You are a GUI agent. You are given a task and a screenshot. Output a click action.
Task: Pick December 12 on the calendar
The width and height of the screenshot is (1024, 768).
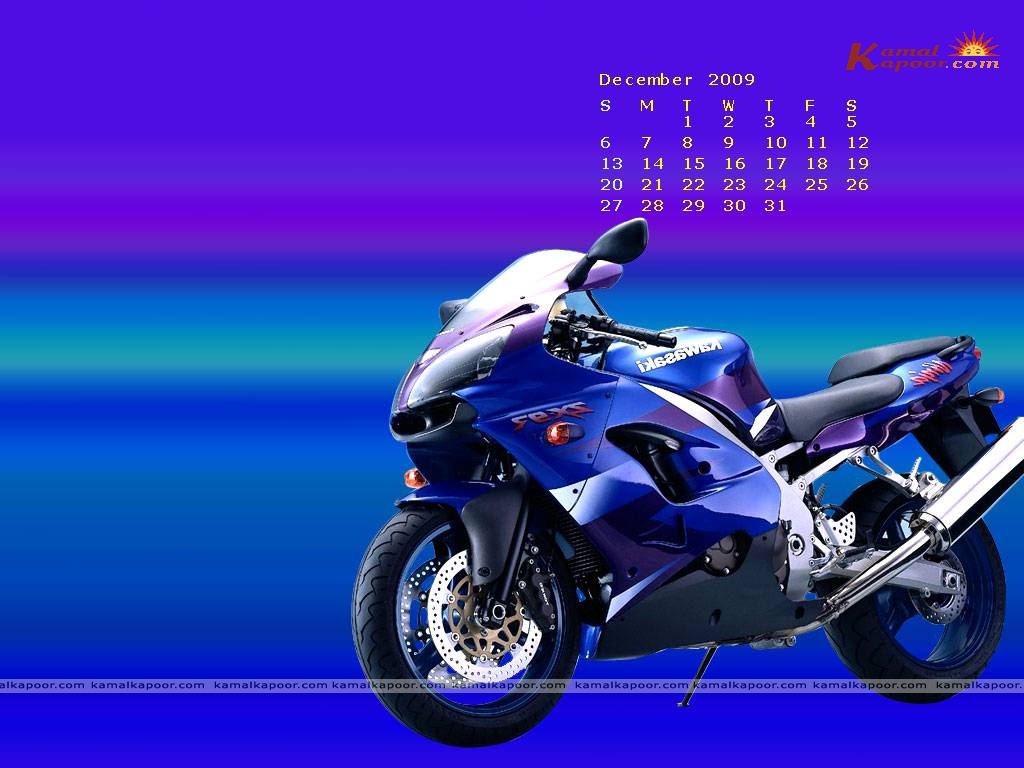858,142
